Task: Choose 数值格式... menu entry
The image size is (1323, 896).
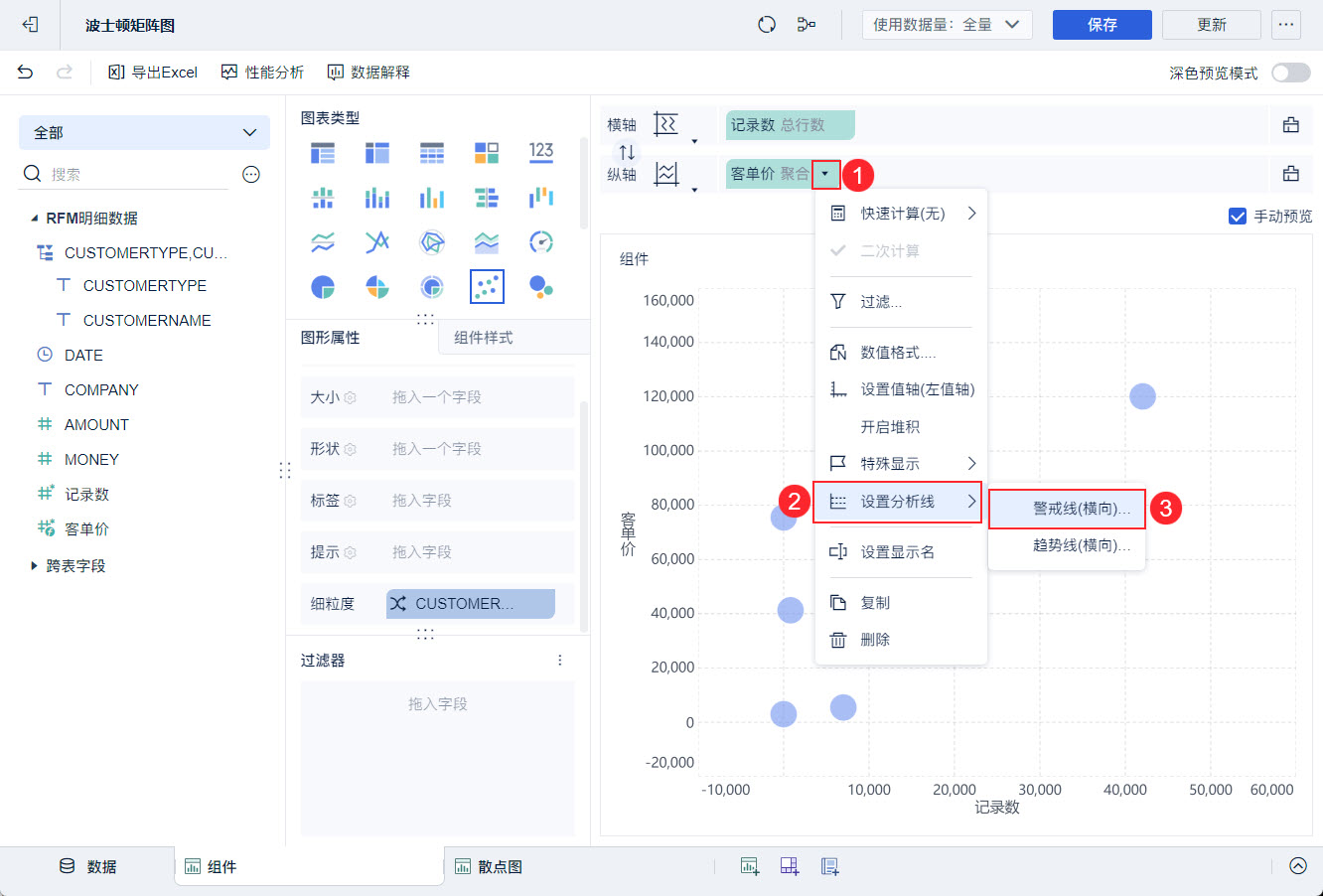Action: [901, 353]
